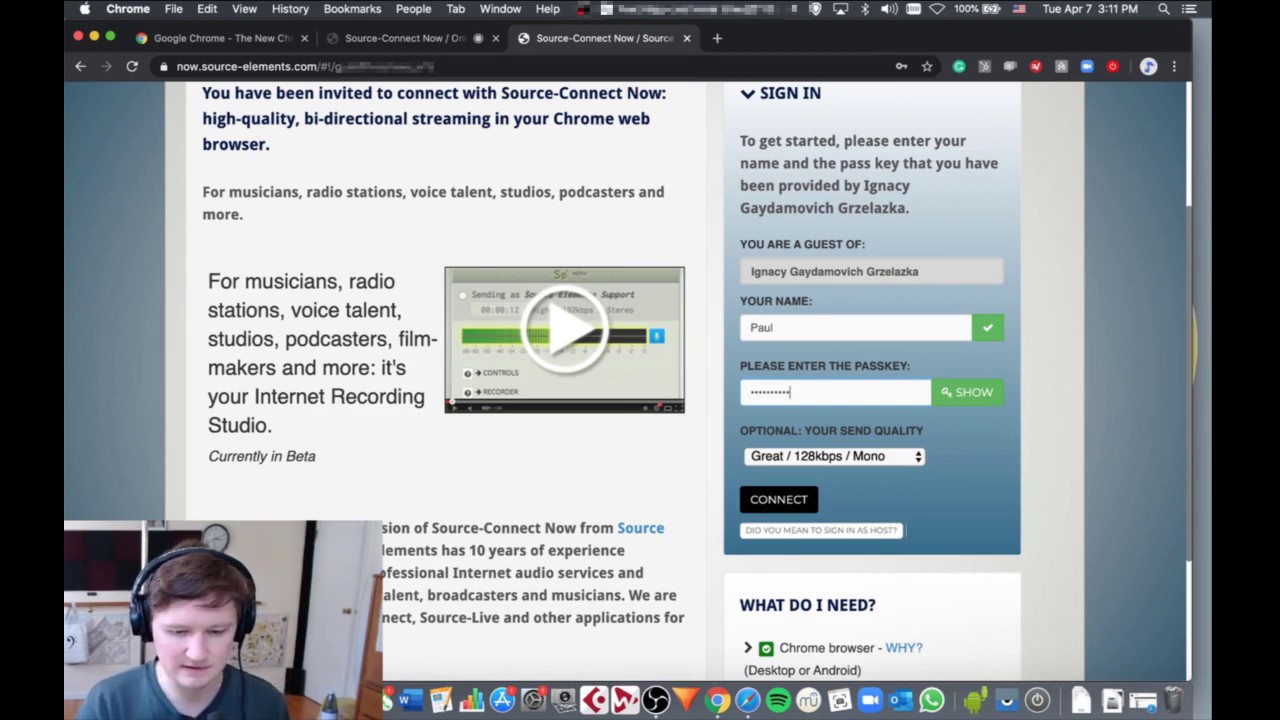Switch to Google Chrome New Chrome tab
This screenshot has height=720, width=1280.
[222, 38]
